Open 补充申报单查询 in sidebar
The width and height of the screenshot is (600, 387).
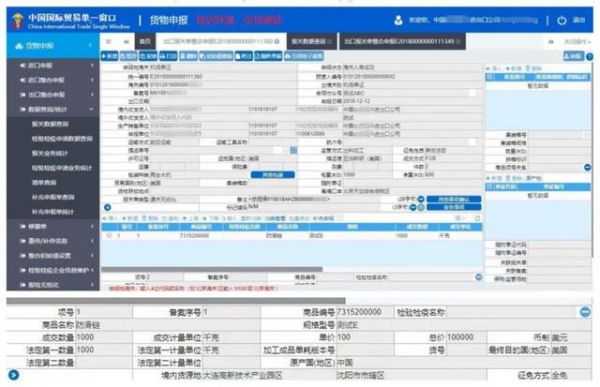(53, 197)
